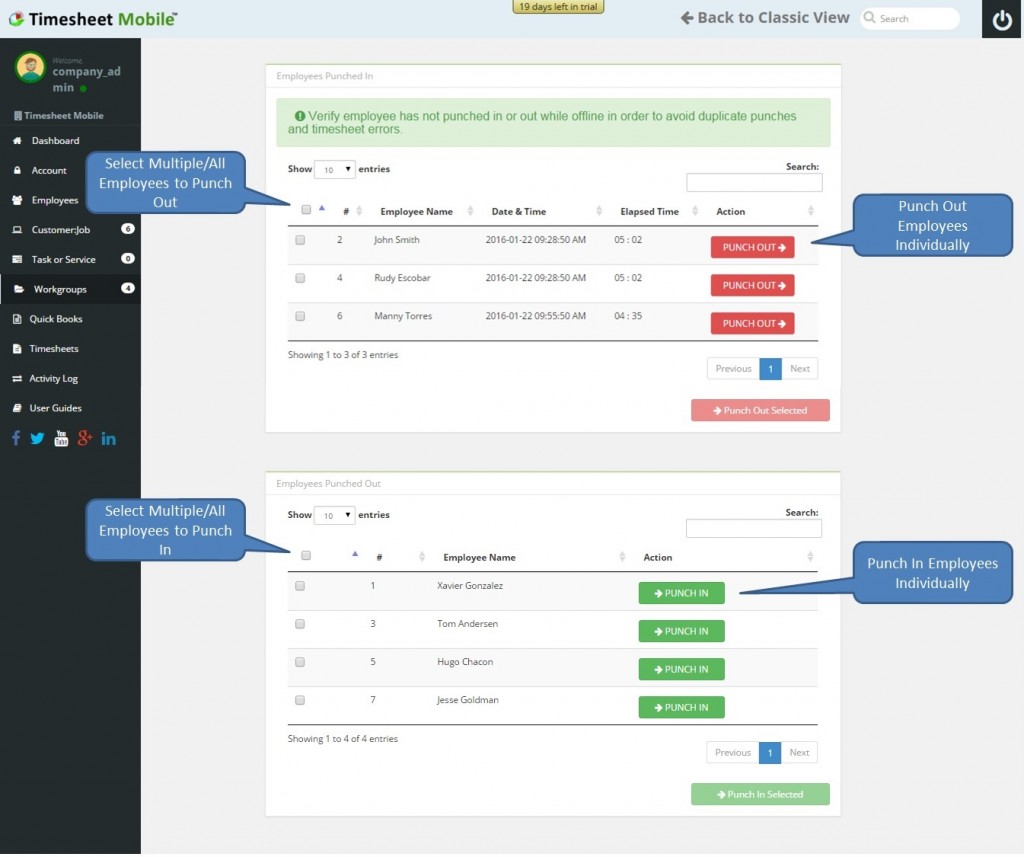Open the LinkedIn social icon
Image resolution: width=1024 pixels, height=857 pixels.
click(108, 438)
